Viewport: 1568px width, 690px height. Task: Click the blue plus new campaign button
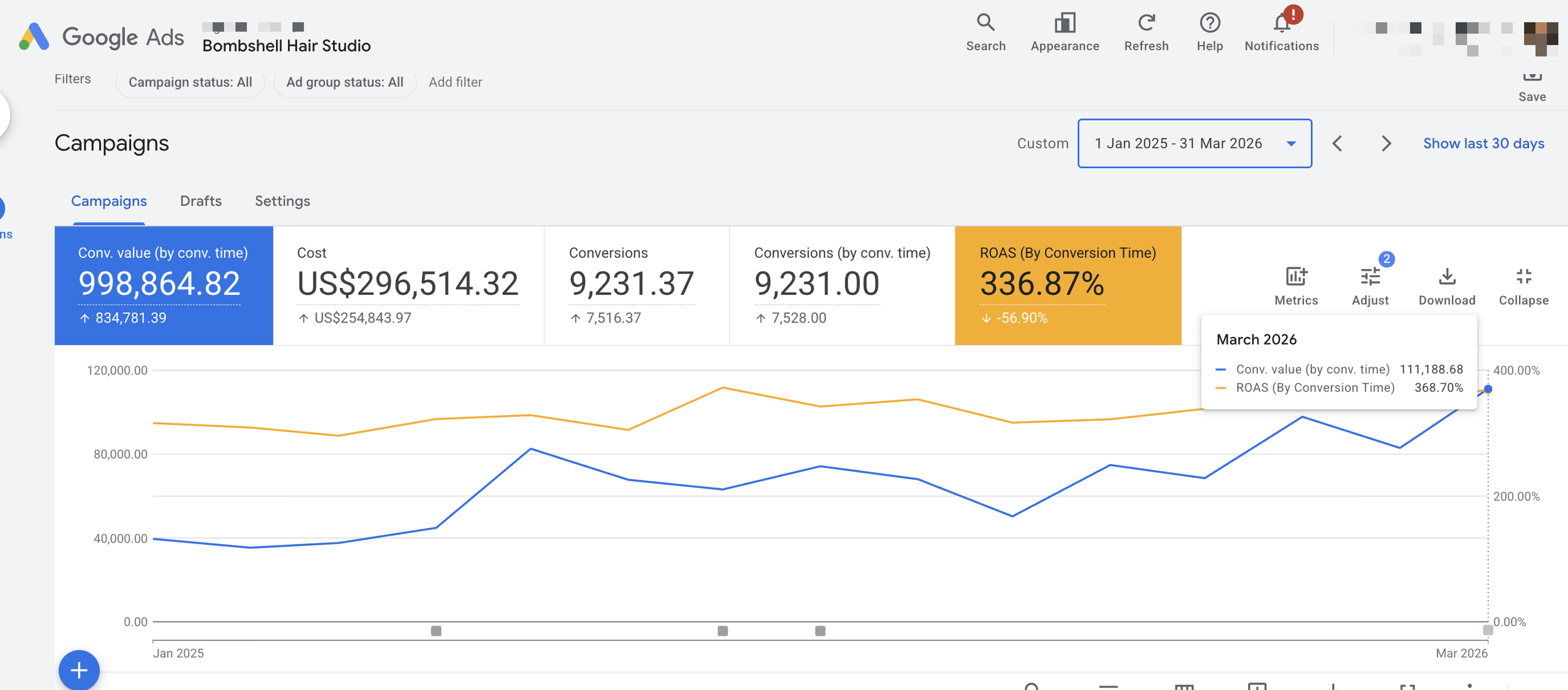coord(79,671)
